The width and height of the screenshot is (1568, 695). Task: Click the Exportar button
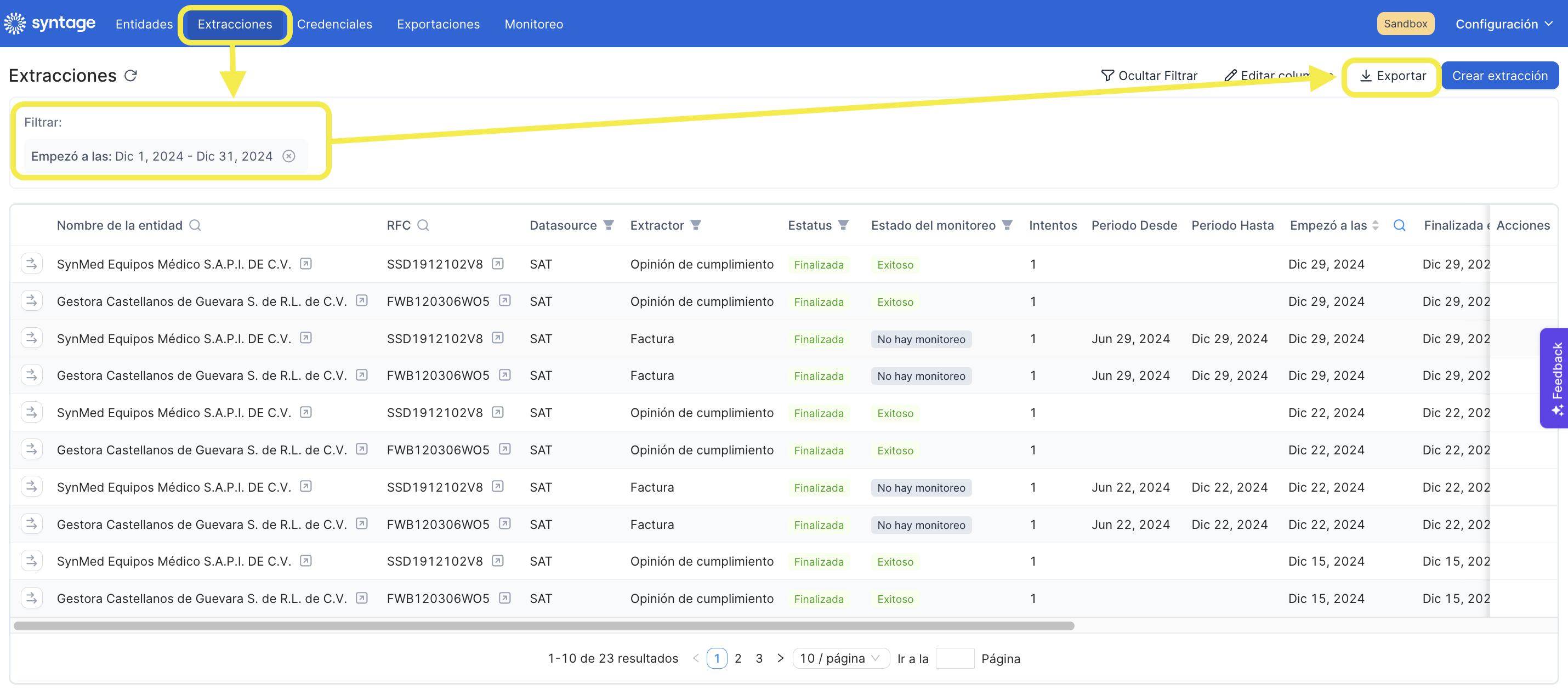[1393, 76]
